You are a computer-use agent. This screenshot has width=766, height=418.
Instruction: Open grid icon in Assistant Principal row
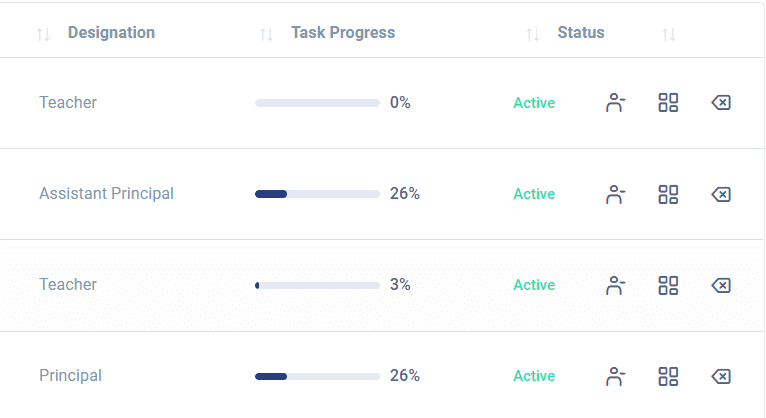point(668,194)
